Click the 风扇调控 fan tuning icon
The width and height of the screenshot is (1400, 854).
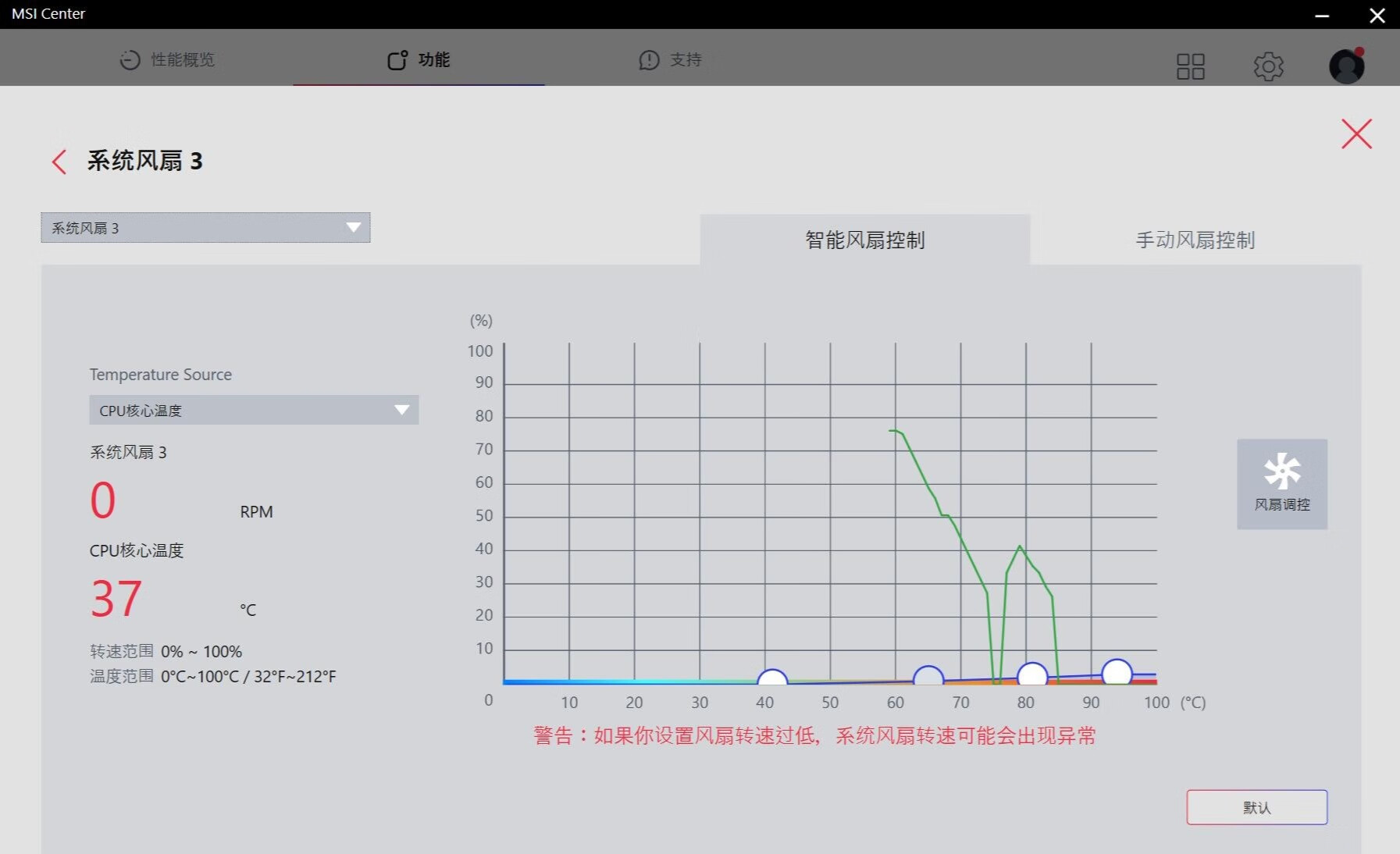(1281, 484)
